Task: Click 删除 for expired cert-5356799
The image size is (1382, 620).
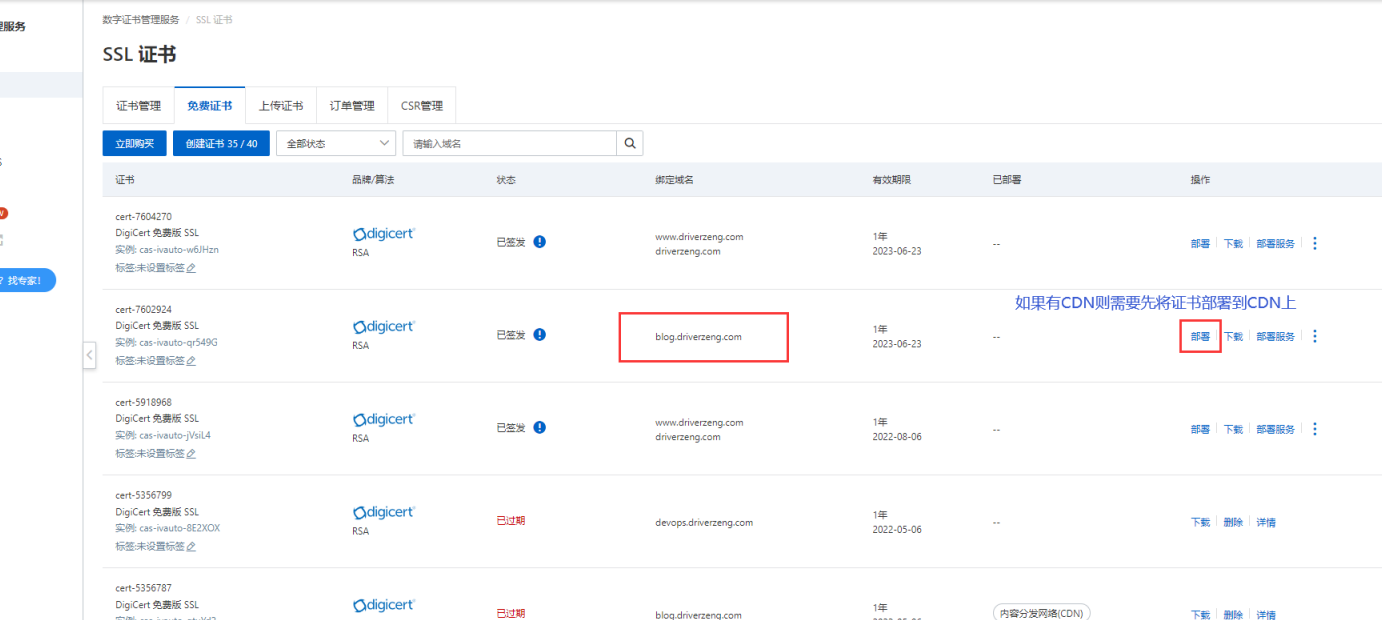Action: 1233,522
